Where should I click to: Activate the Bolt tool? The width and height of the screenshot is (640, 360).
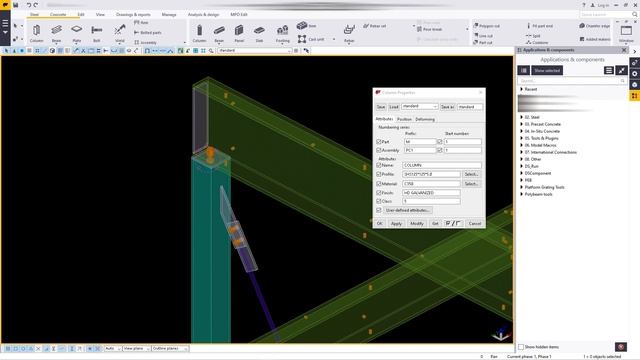click(96, 33)
